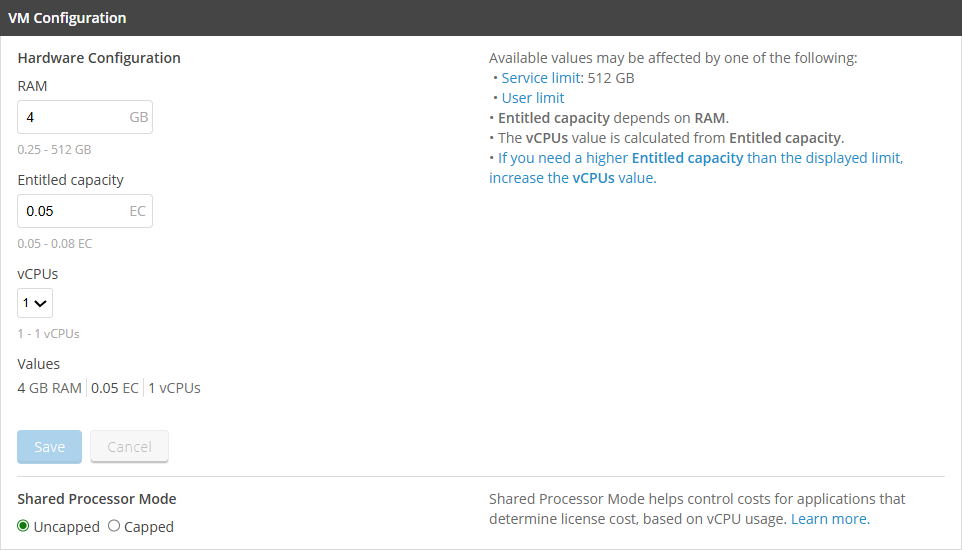Click the EC unit label in capacity field
The image size is (962, 550).
(139, 211)
